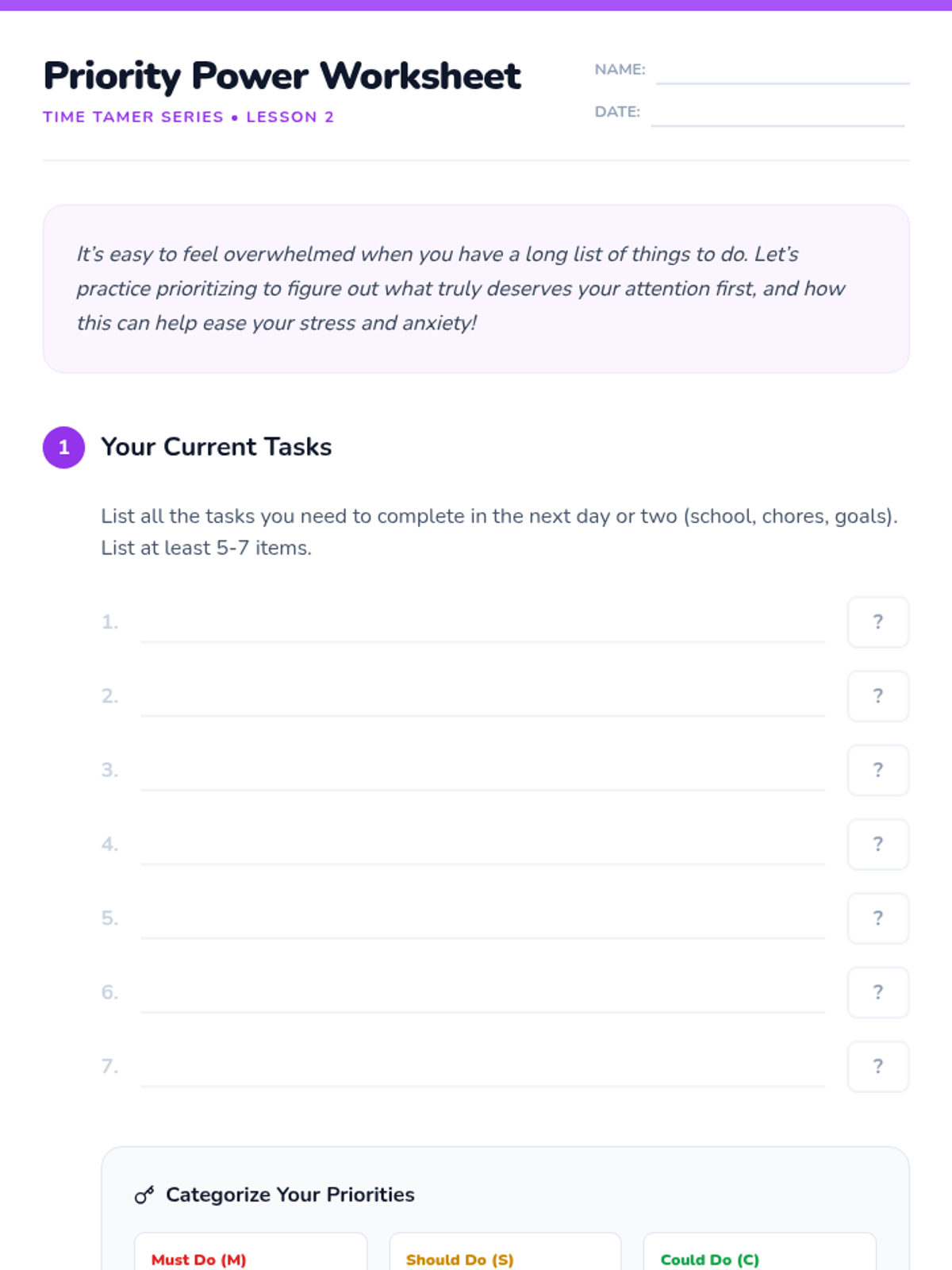
Task: Click the Date input line
Action: pyautogui.click(x=777, y=114)
